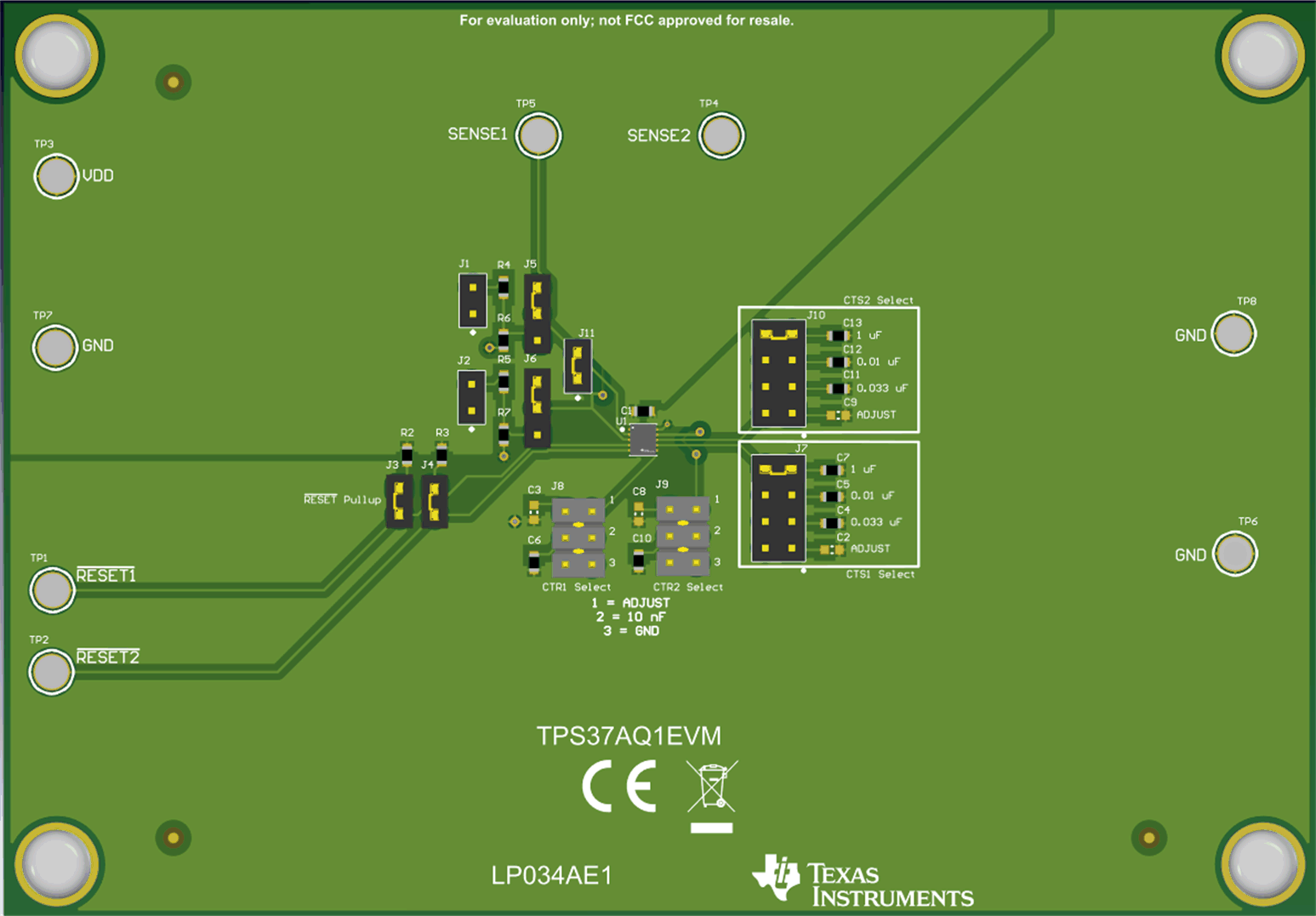The width and height of the screenshot is (1316, 916).
Task: Click the 'CTR1 Select' label
Action: point(576,587)
